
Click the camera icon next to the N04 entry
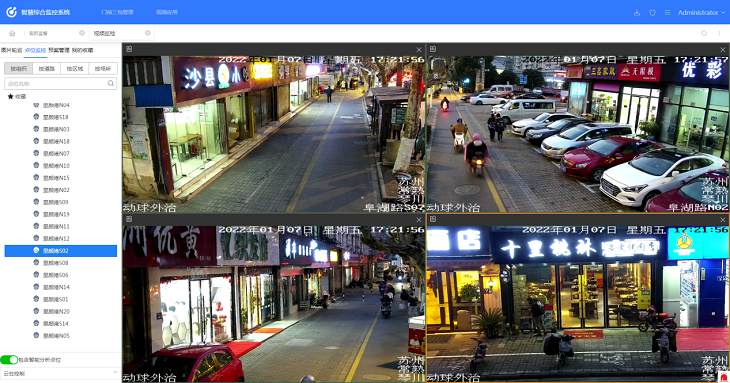[x=36, y=105]
